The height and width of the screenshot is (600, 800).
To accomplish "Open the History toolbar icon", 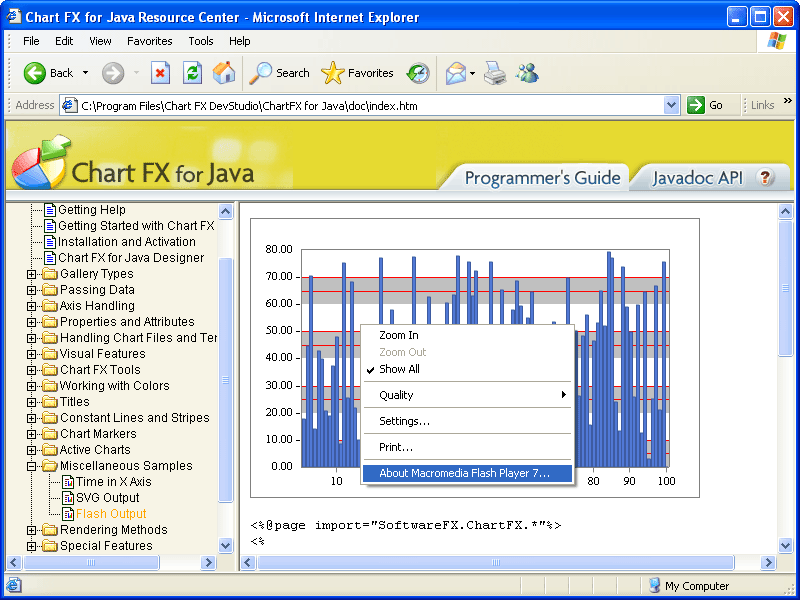I will tap(418, 73).
